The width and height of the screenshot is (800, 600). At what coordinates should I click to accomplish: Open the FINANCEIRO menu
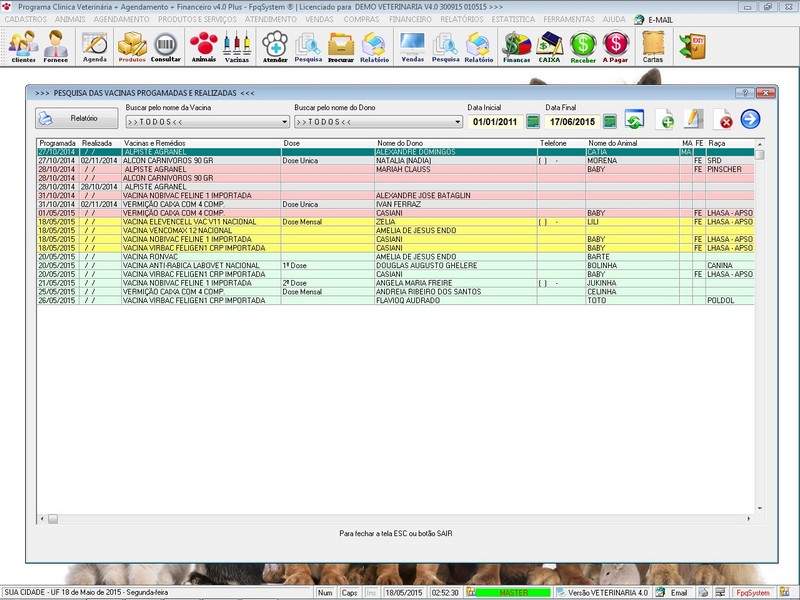tap(410, 19)
